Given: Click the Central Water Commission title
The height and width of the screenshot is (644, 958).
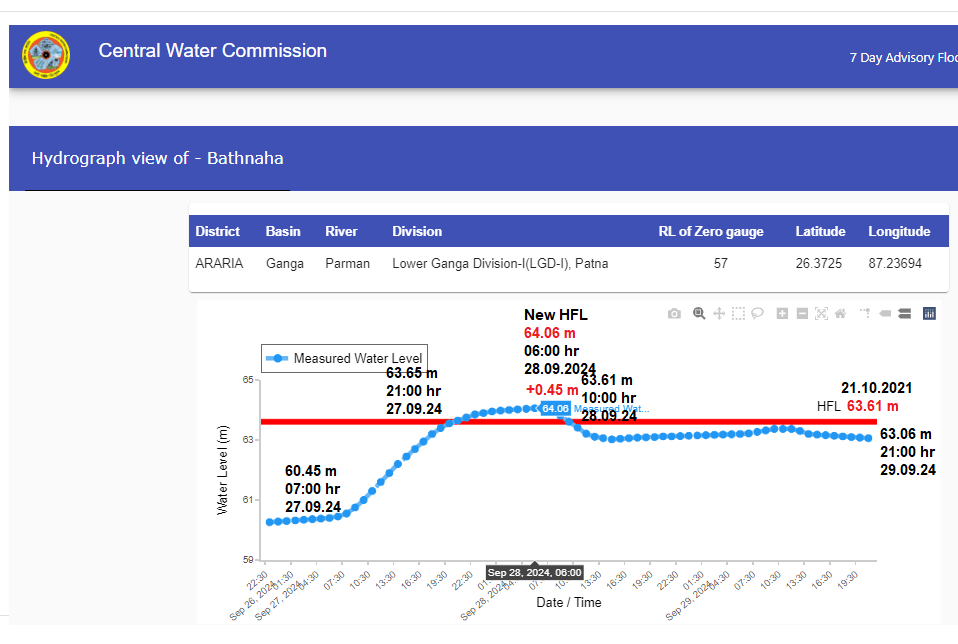Looking at the screenshot, I should pos(212,51).
